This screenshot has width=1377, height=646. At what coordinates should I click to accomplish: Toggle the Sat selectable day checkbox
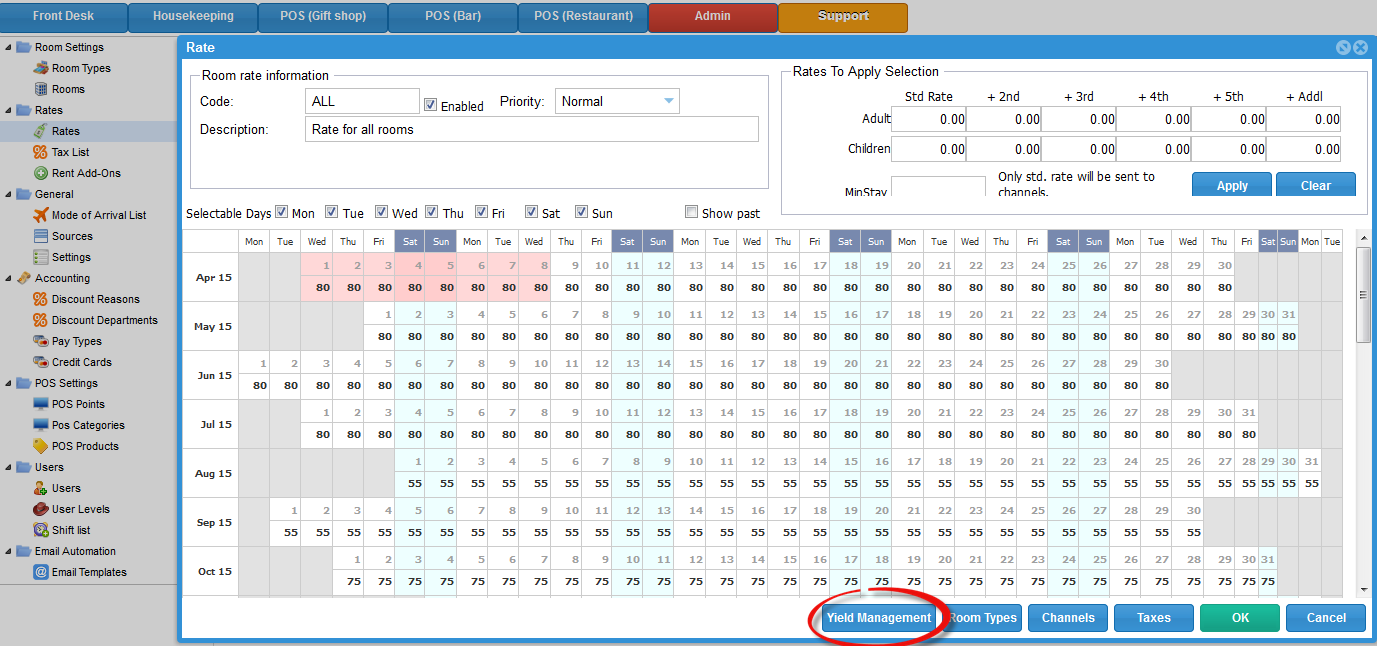click(x=532, y=212)
